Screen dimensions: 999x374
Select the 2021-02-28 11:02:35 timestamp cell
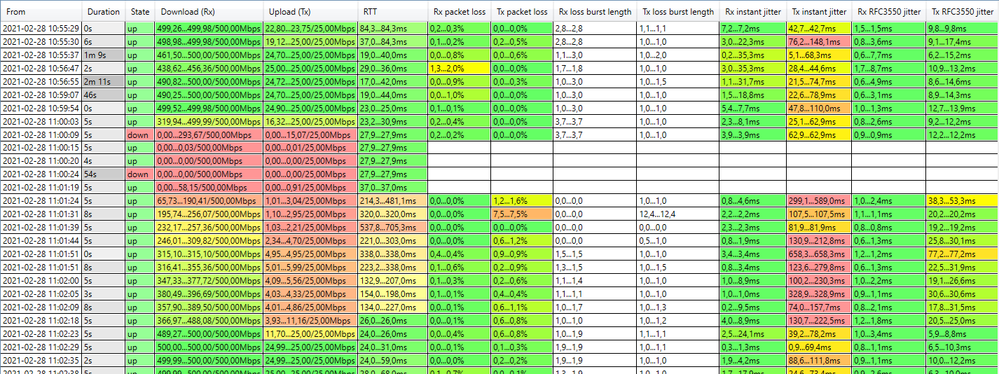41,360
